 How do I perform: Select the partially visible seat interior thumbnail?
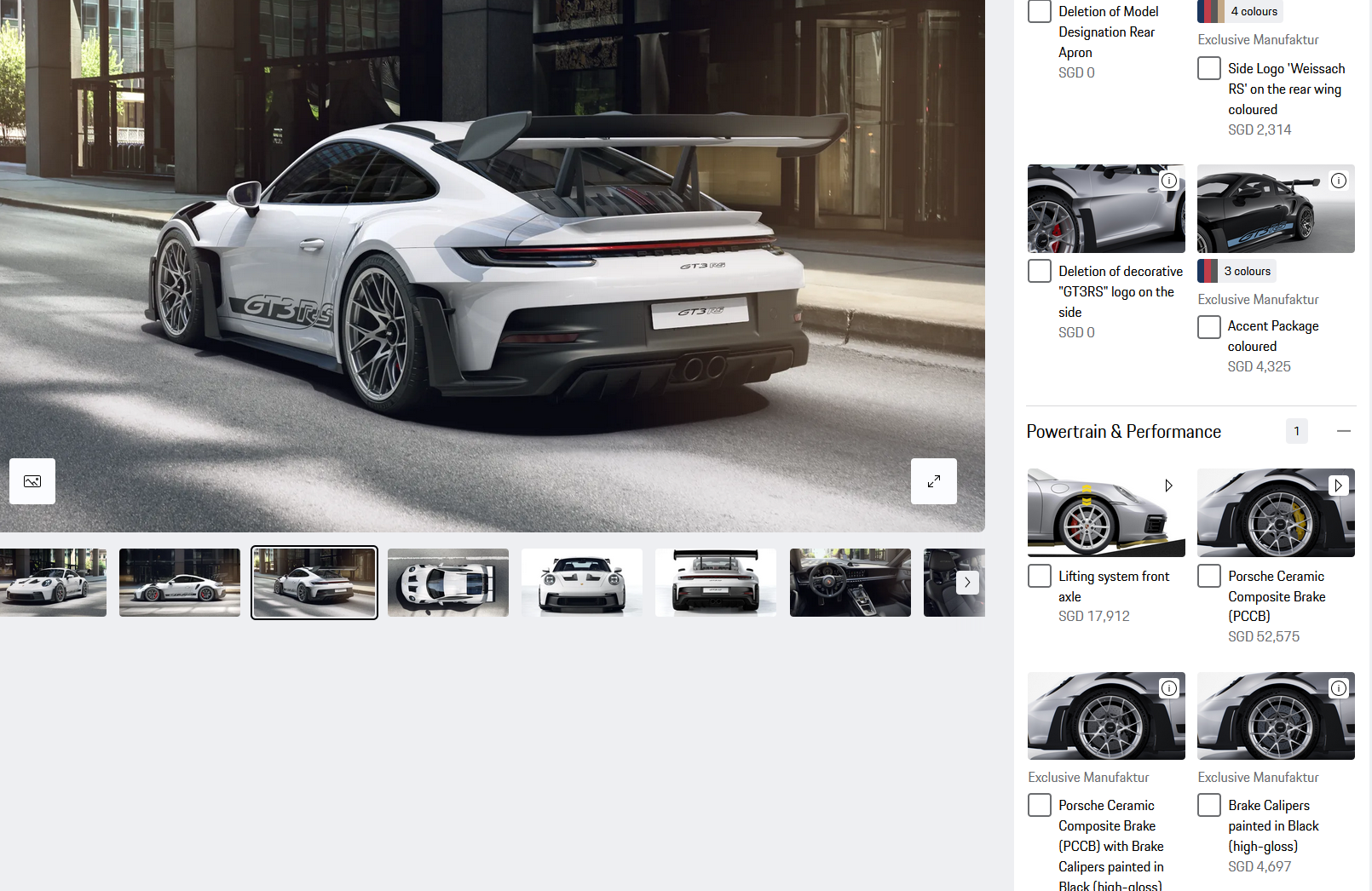939,583
